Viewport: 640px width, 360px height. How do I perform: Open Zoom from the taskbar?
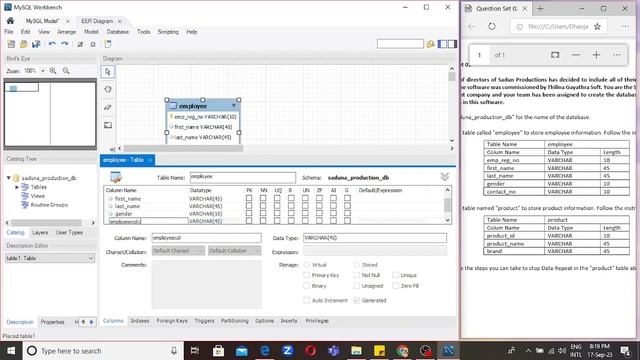click(x=287, y=351)
